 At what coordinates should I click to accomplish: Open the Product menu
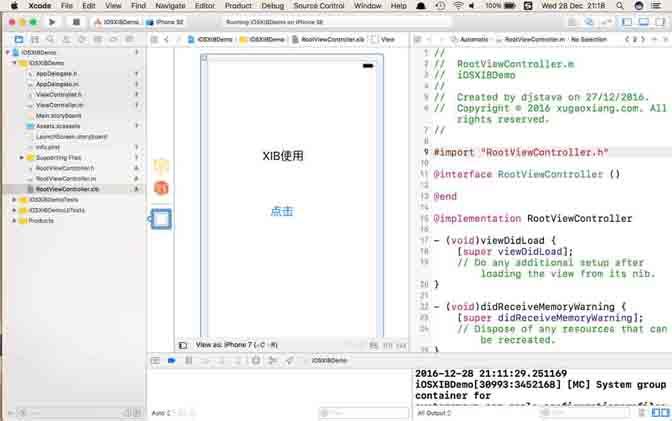(238, 6)
